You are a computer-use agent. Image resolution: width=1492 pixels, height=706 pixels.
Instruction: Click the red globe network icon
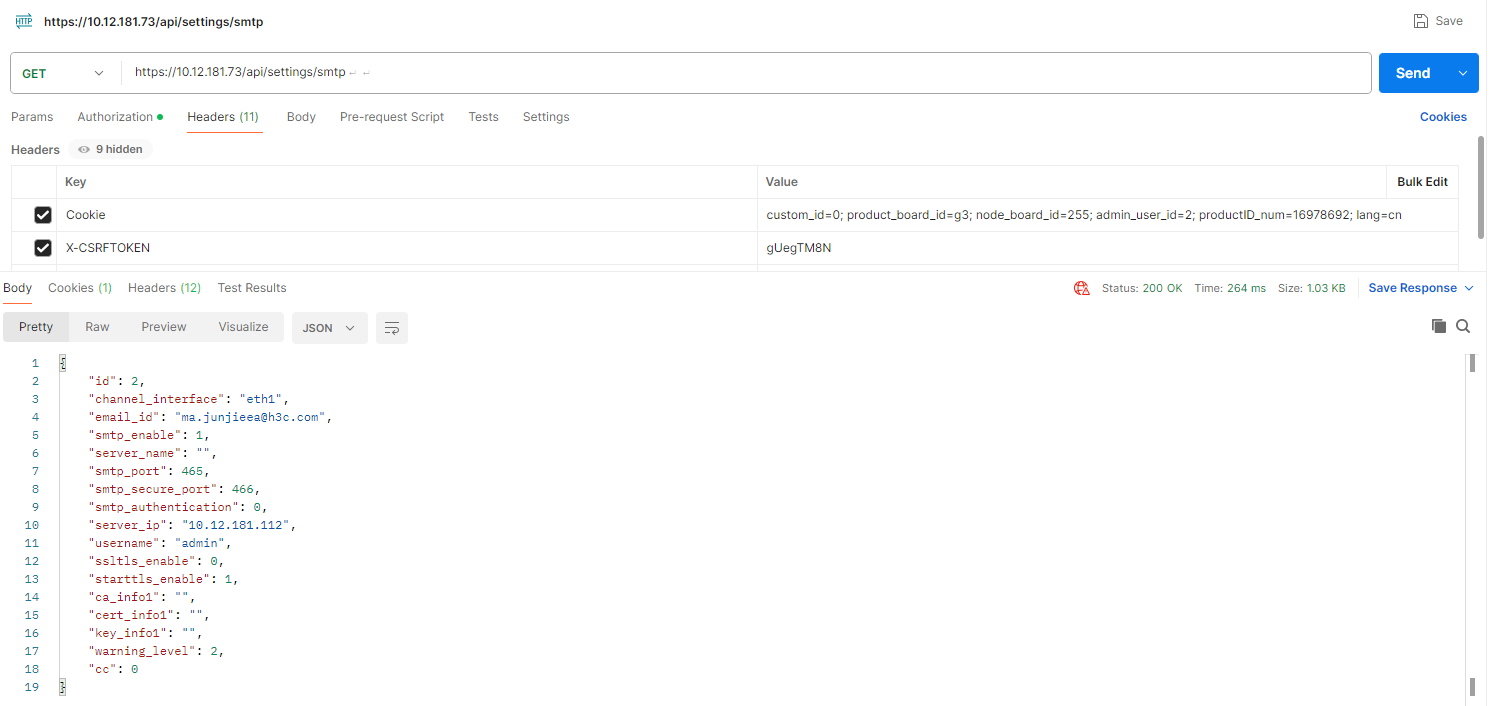(x=1081, y=288)
